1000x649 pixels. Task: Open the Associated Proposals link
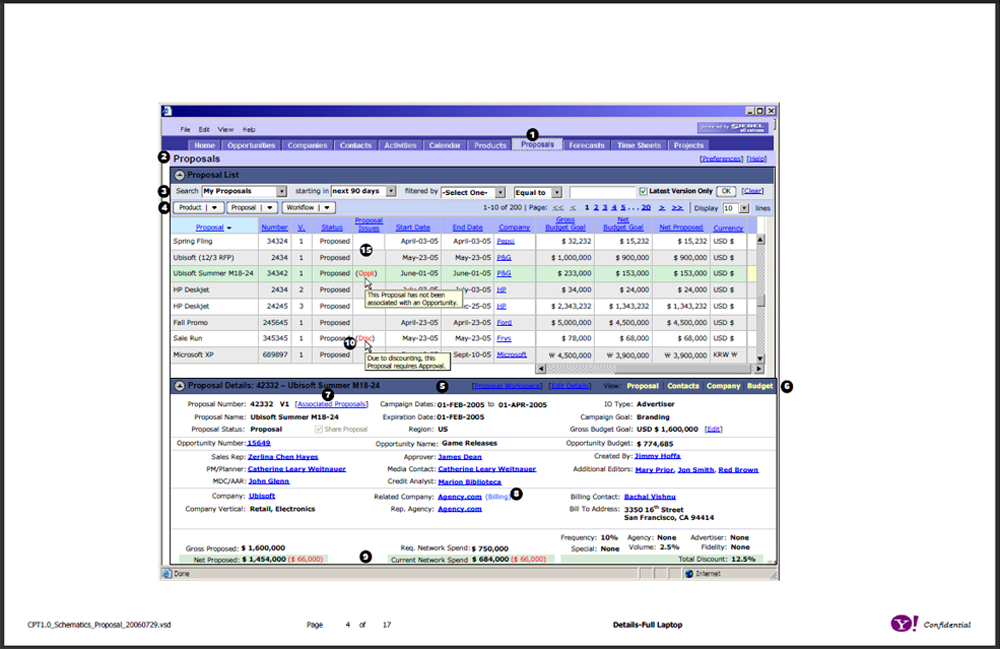334,403
